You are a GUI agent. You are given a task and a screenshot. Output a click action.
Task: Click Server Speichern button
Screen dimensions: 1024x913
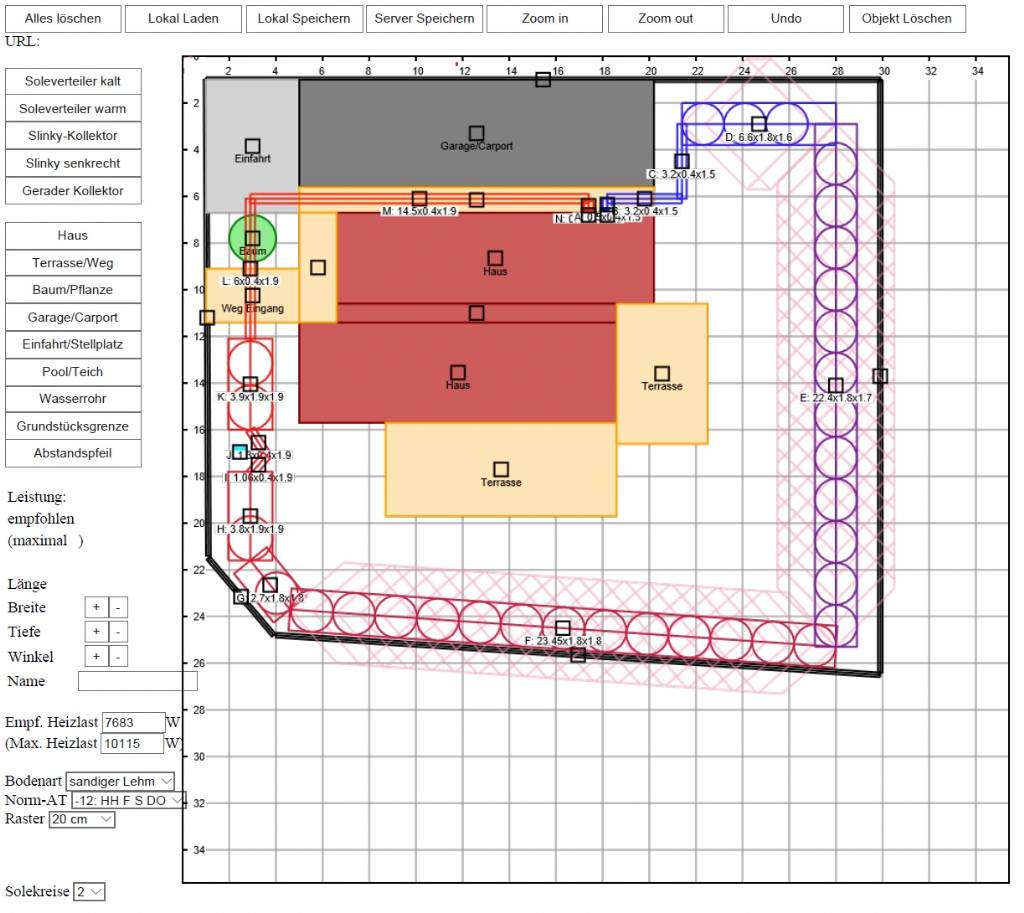424,19
